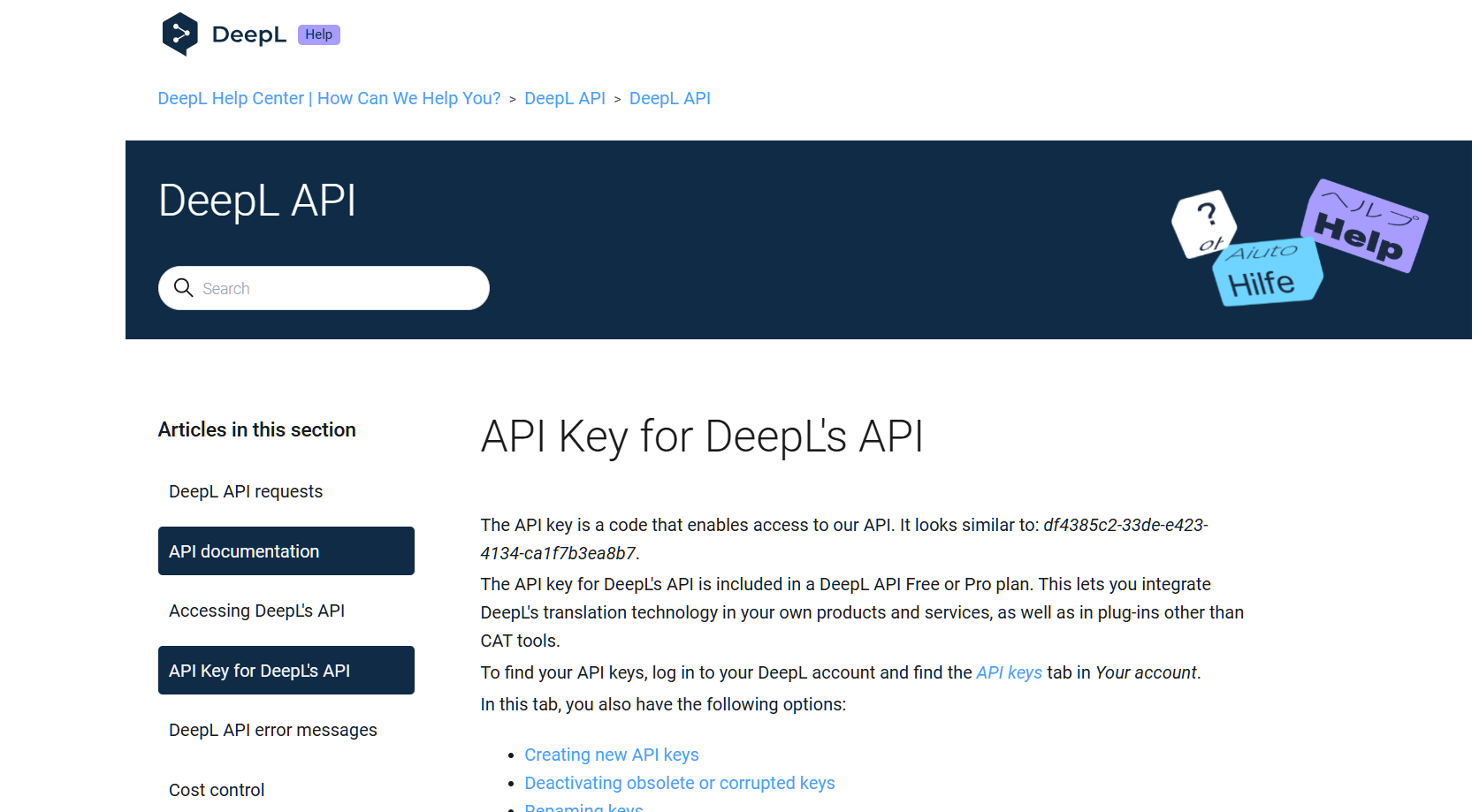The image size is (1479, 812).
Task: Open the Creating new API keys link
Action: (x=612, y=755)
